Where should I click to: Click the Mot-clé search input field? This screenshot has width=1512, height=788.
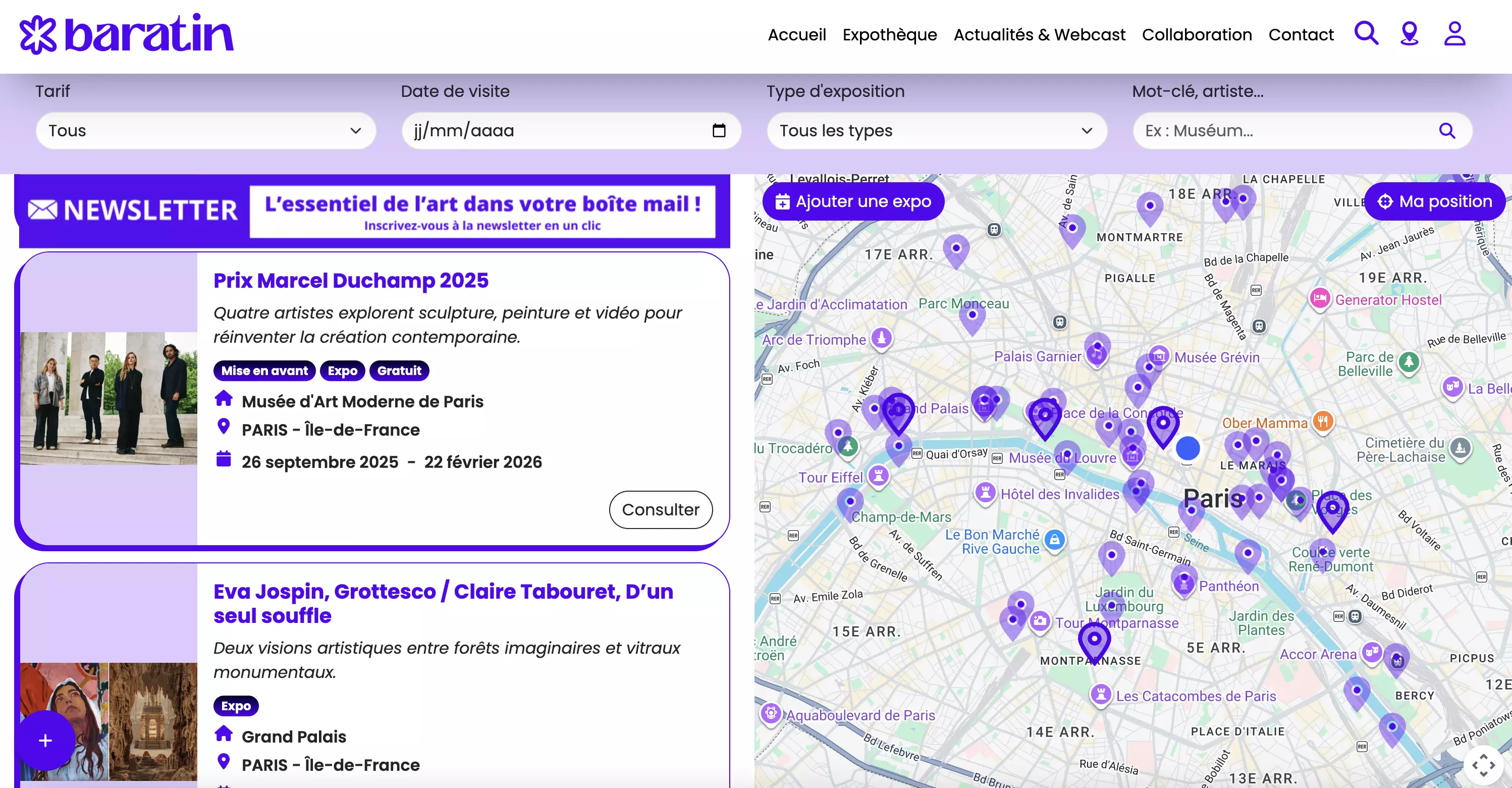tap(1285, 130)
